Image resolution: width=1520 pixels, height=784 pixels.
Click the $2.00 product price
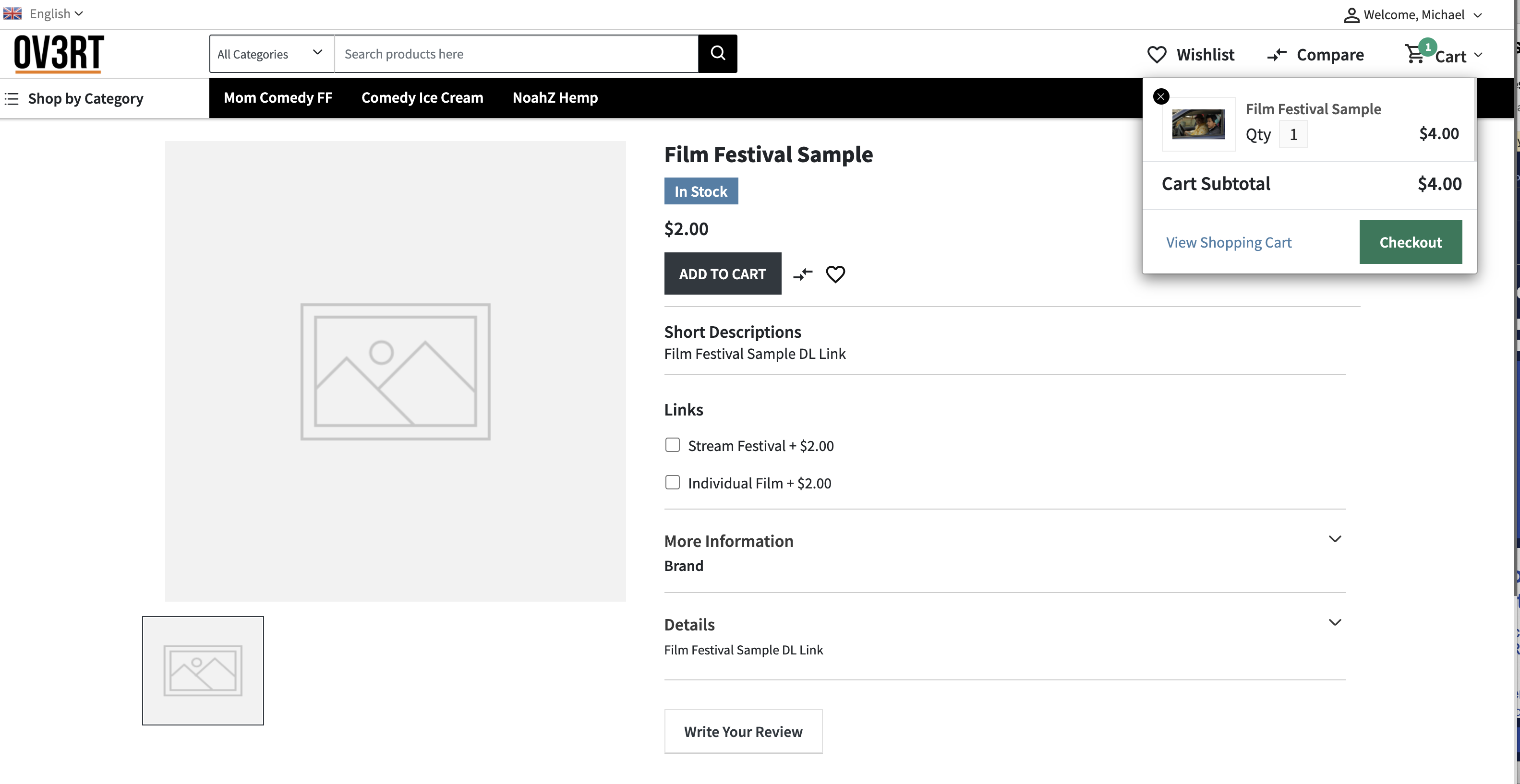point(686,229)
